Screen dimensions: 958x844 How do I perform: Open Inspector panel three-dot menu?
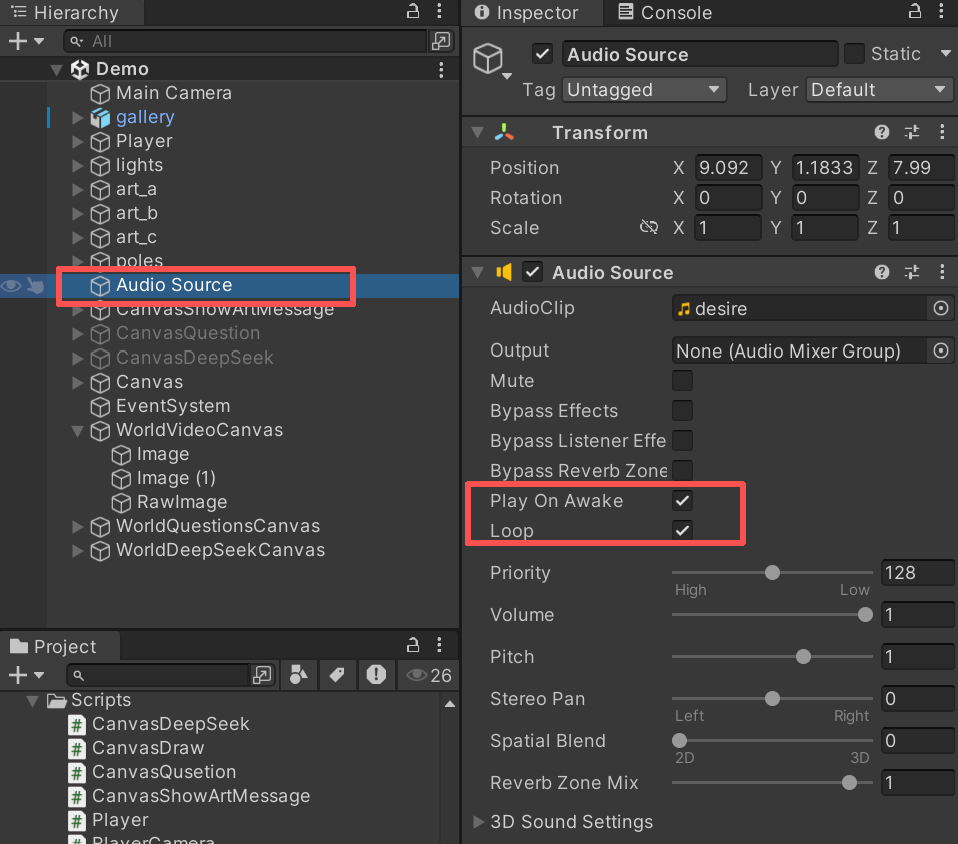click(942, 11)
